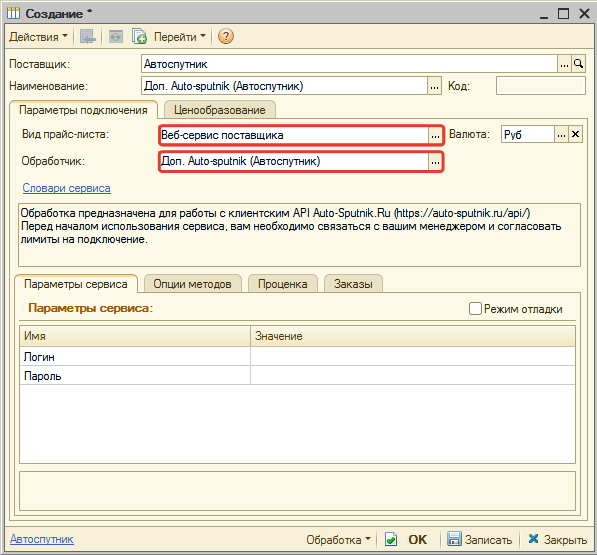Click the find-in-list toolbar icon

88,37
